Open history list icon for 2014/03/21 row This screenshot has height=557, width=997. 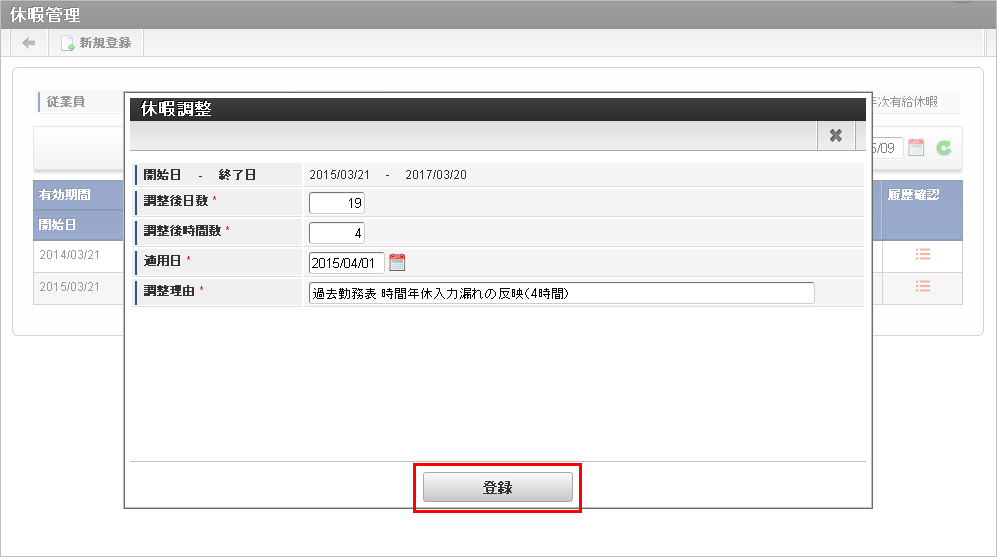923,254
